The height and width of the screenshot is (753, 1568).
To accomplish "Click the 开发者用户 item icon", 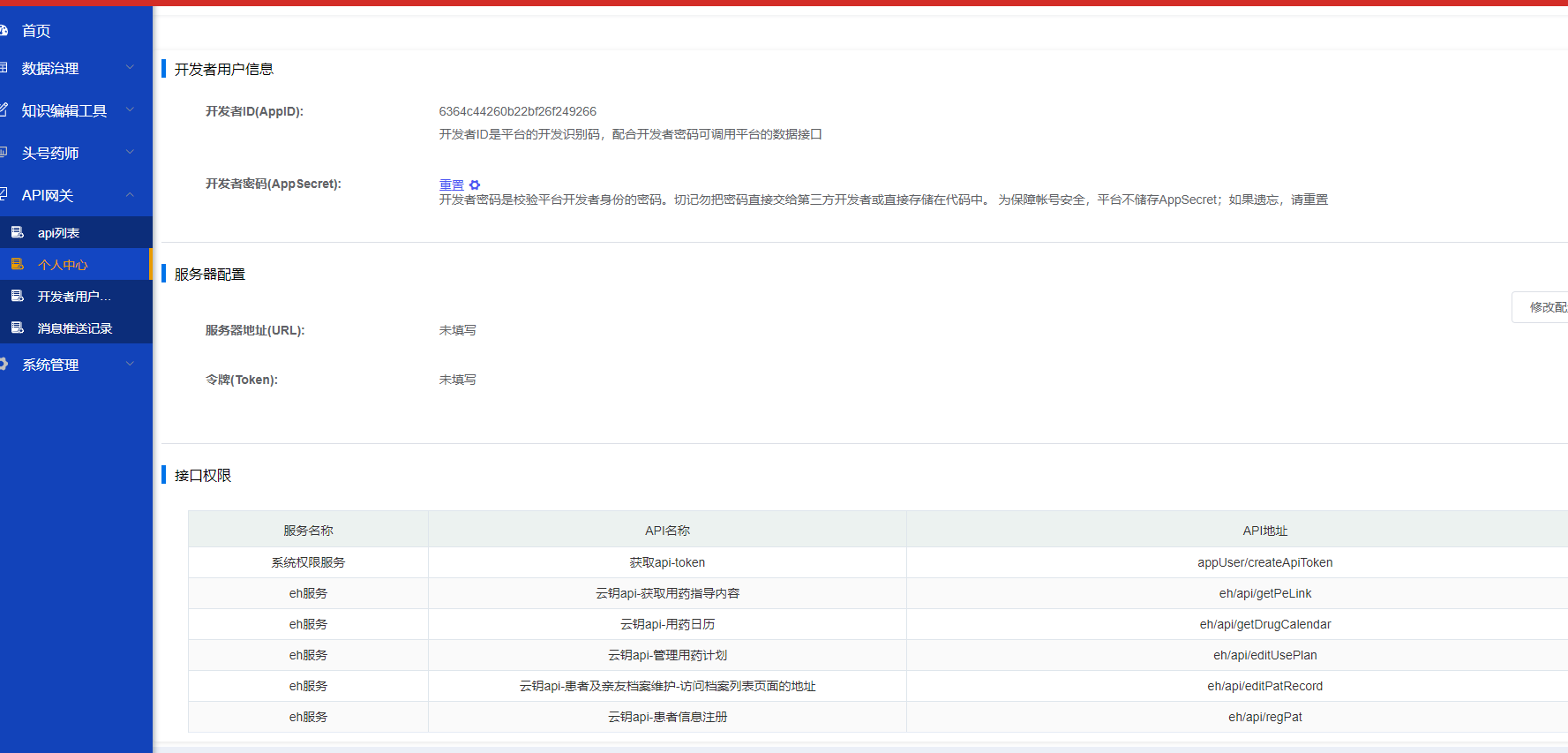I will pyautogui.click(x=17, y=296).
